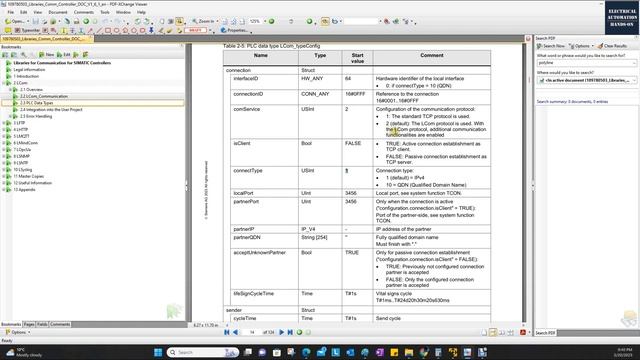The image size is (640, 360).
Task: Click the zoom percentage field showing 125%
Action: coord(255,21)
